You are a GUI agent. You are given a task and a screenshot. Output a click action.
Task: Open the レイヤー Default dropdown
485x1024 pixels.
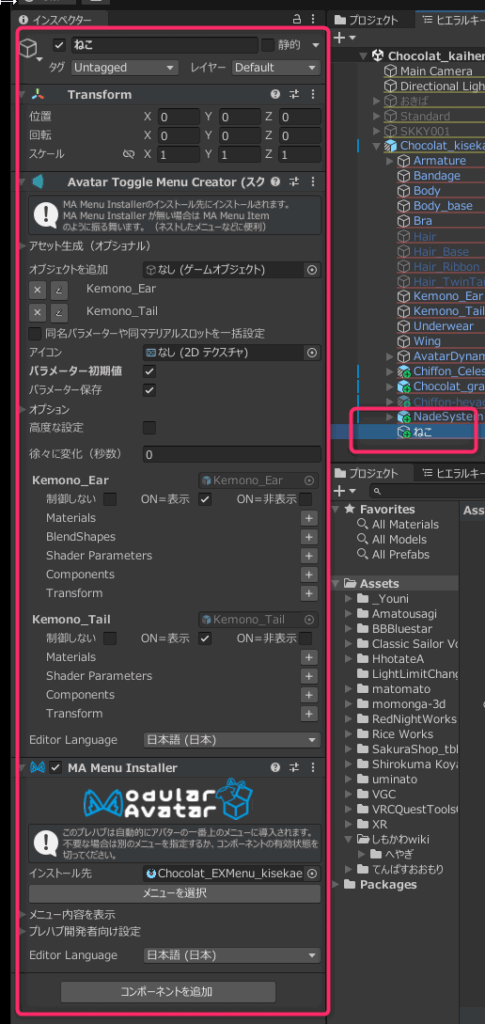(276, 67)
